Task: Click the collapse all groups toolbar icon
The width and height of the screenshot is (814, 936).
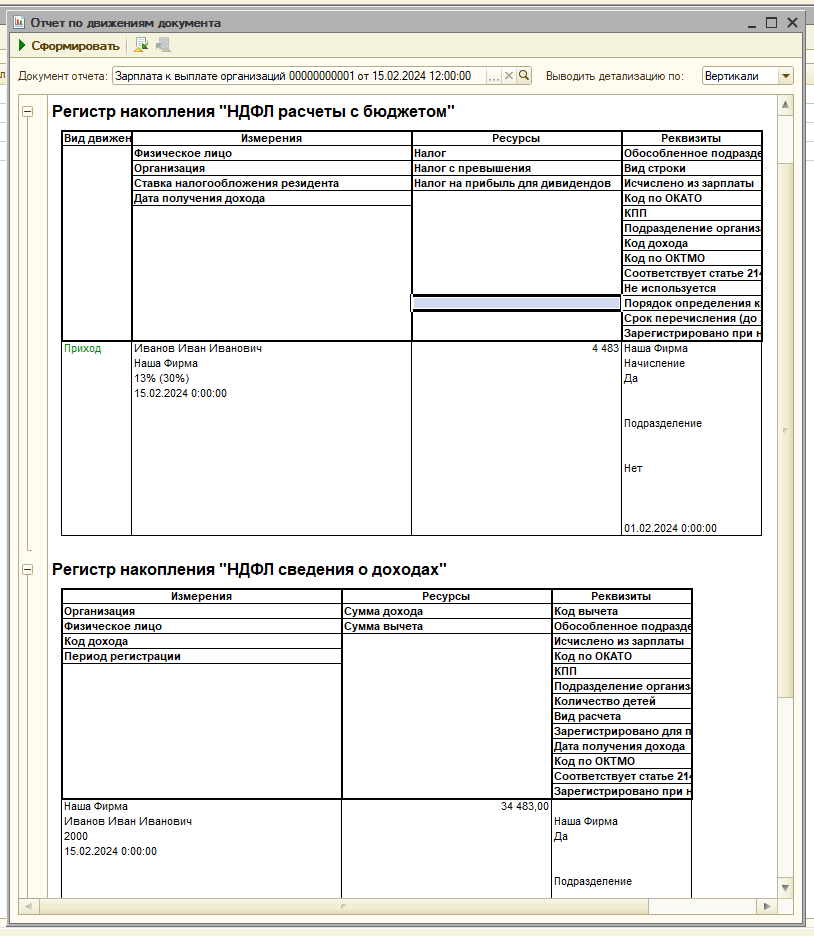Action: coord(163,45)
